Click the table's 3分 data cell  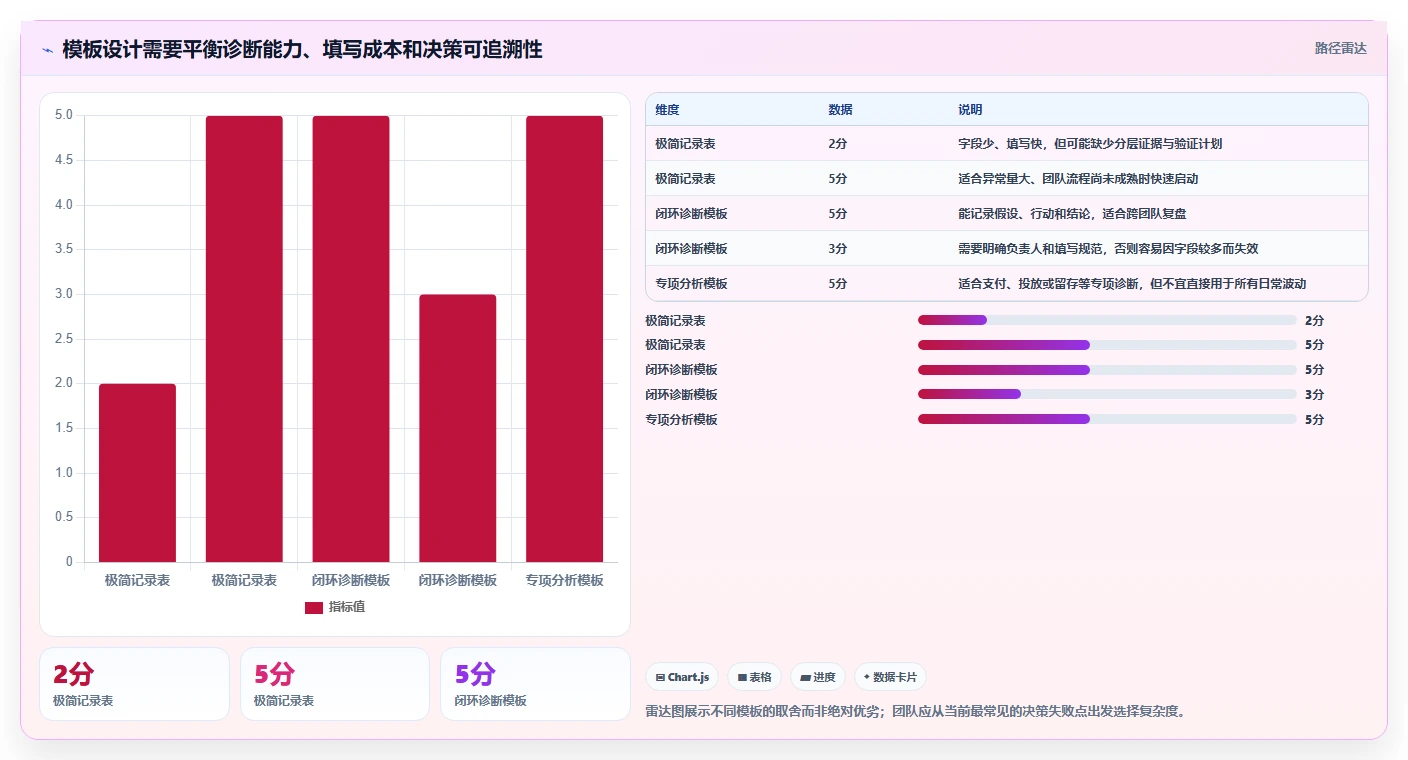click(838, 249)
